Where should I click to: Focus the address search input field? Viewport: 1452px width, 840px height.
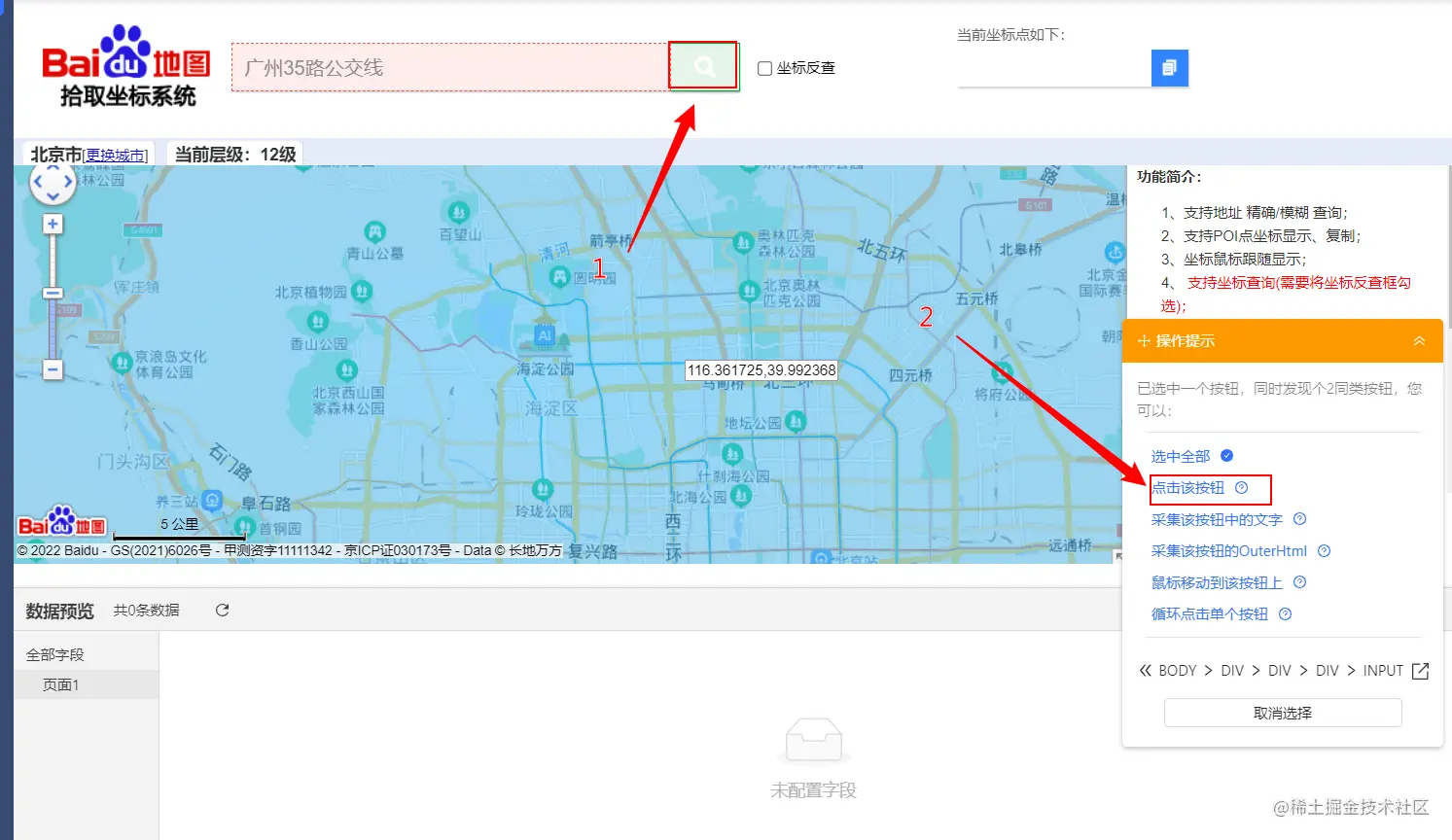tap(449, 67)
